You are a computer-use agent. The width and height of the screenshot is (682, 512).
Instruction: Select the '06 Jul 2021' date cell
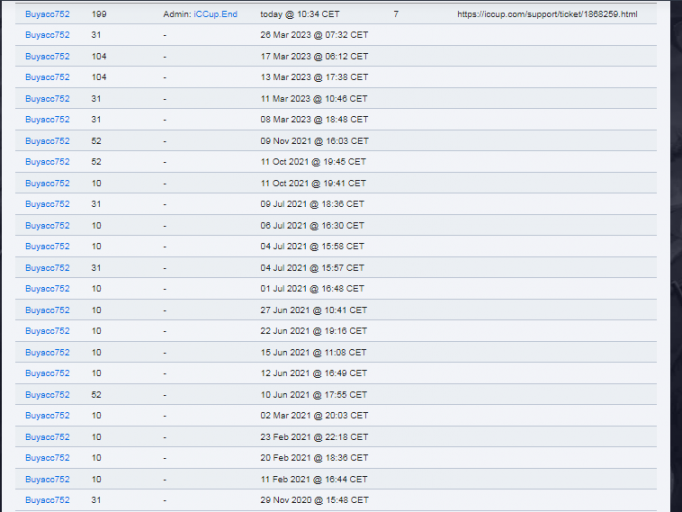pos(312,226)
